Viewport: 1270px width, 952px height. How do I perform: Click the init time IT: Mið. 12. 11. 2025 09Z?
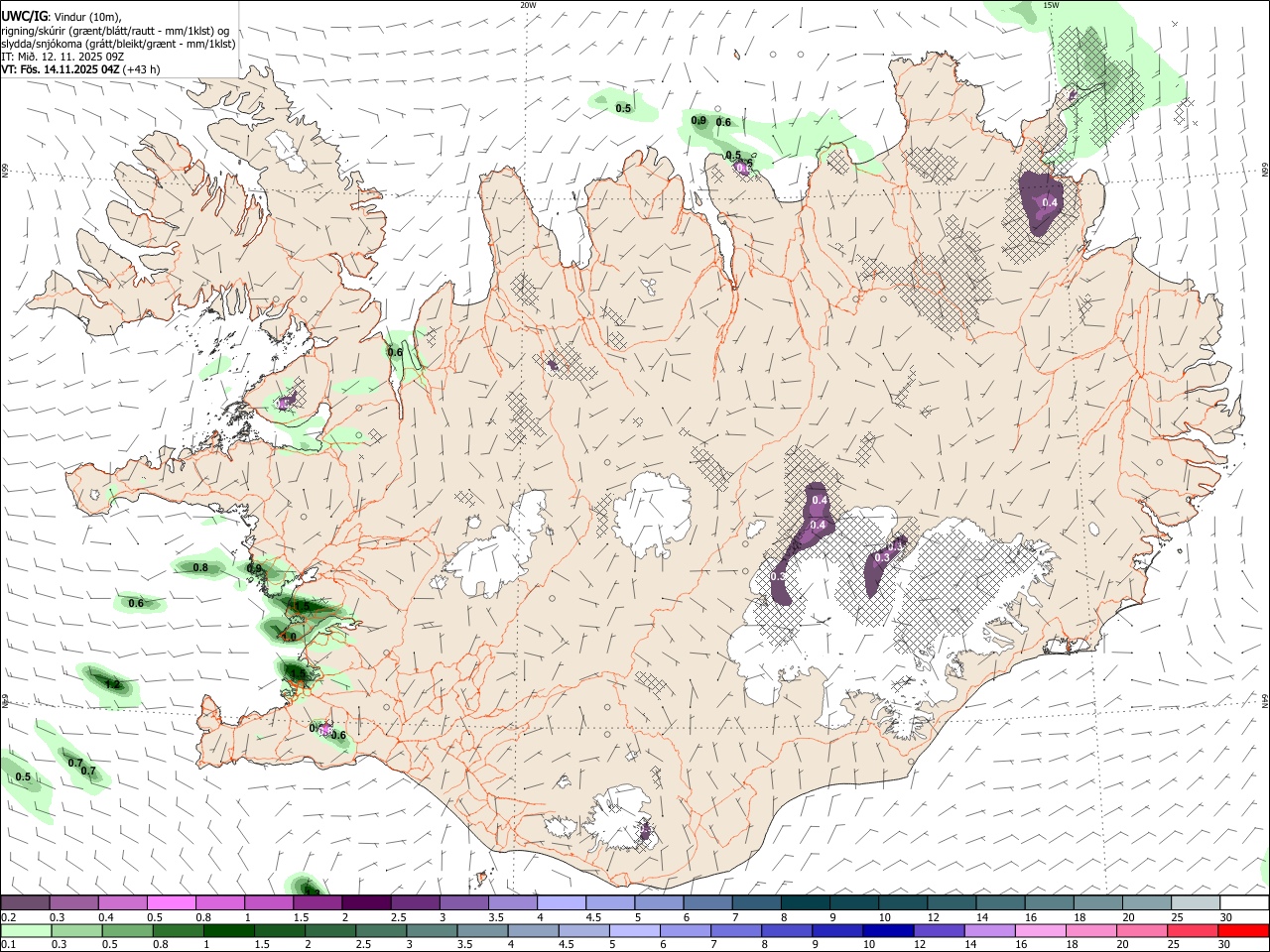[x=63, y=57]
